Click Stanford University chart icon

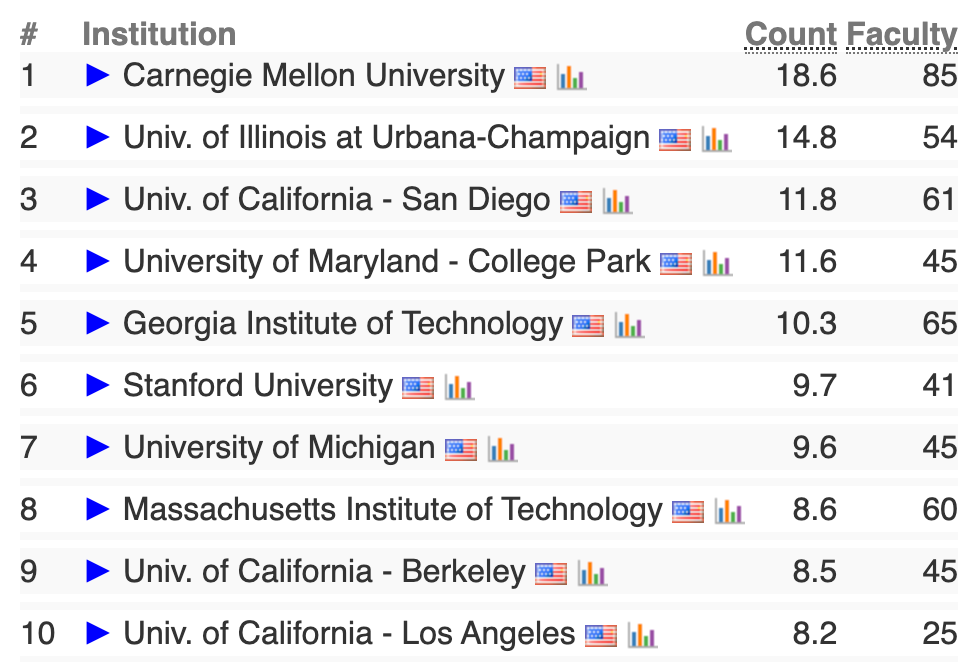pos(459,388)
